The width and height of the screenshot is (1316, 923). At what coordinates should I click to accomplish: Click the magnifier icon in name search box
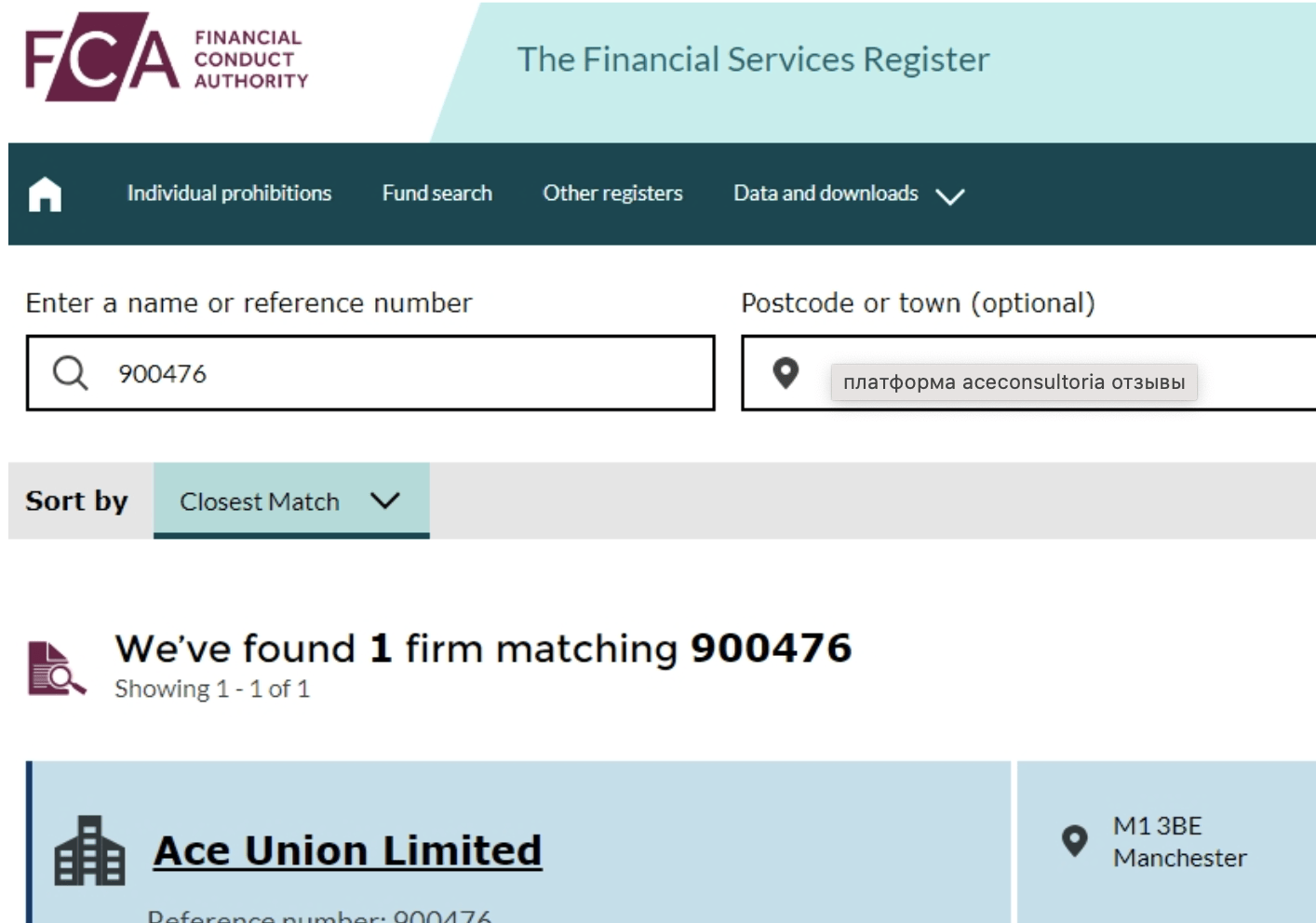(x=70, y=373)
